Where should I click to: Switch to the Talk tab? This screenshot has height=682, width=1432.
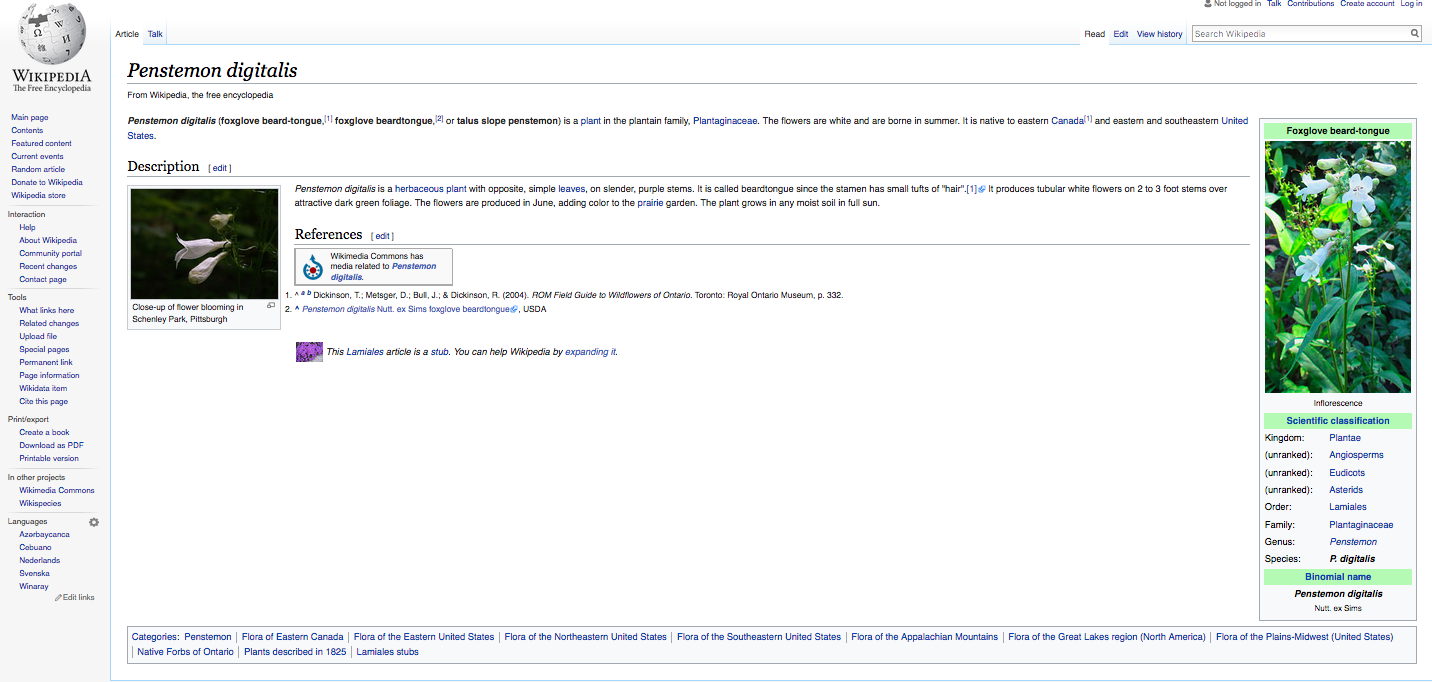pos(155,34)
